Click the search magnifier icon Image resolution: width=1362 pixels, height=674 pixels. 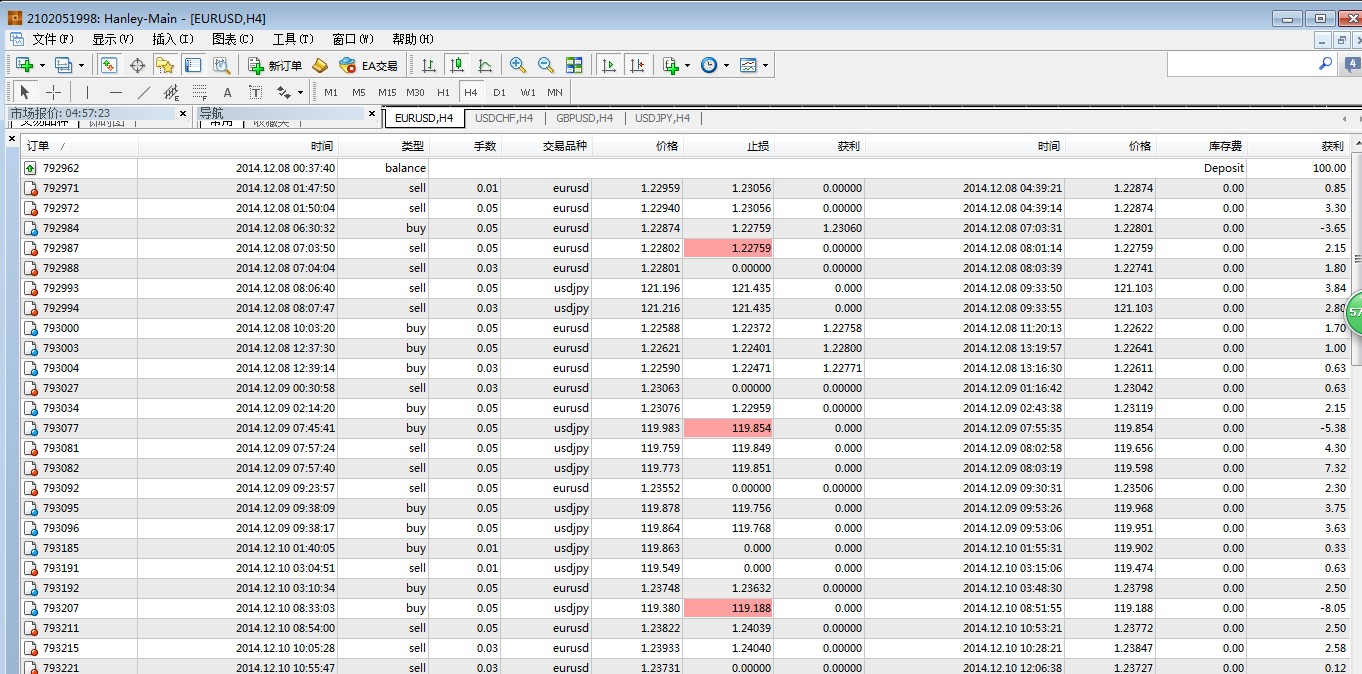pyautogui.click(x=1326, y=64)
